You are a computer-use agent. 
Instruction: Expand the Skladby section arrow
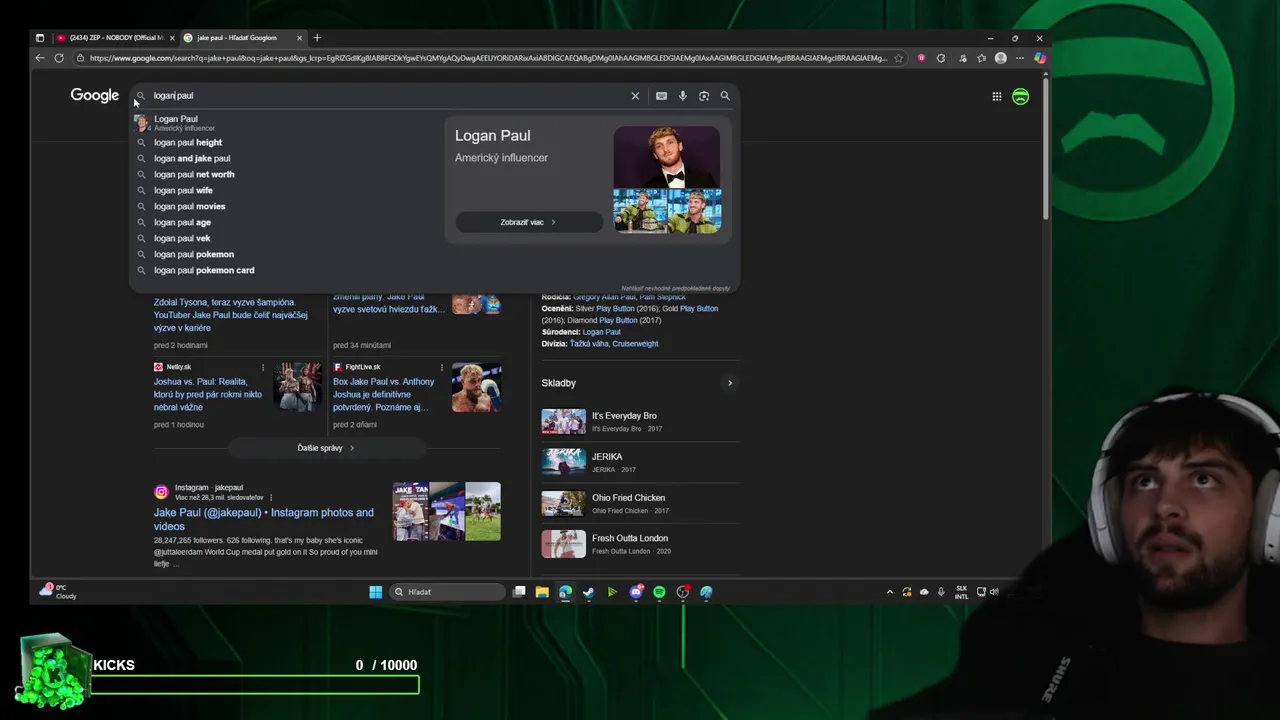(730, 383)
